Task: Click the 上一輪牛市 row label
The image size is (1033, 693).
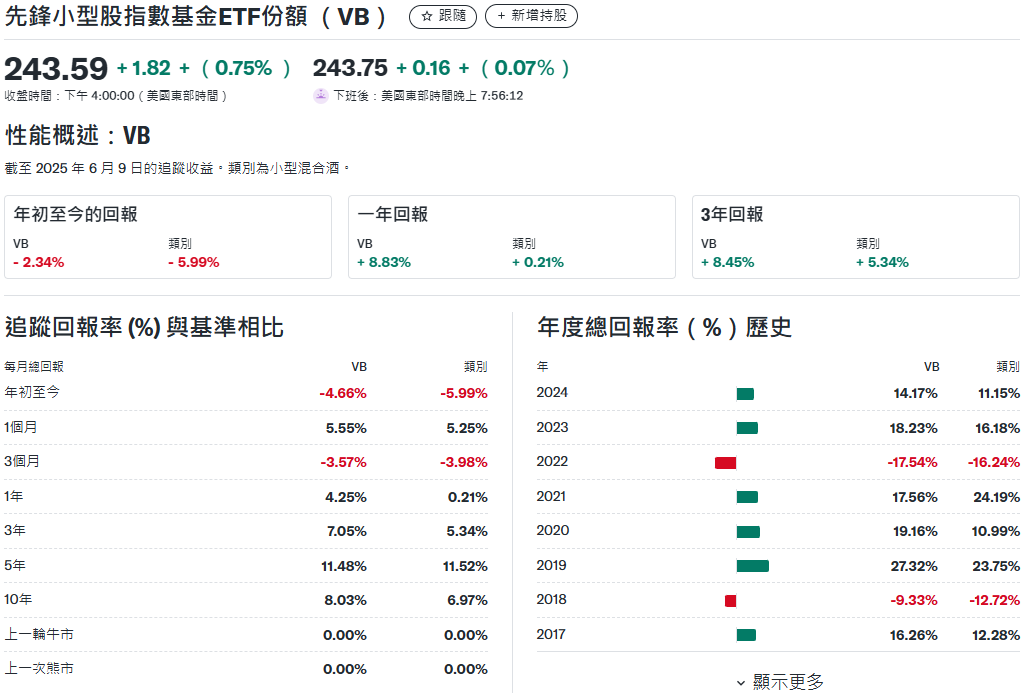Action: pos(39,635)
